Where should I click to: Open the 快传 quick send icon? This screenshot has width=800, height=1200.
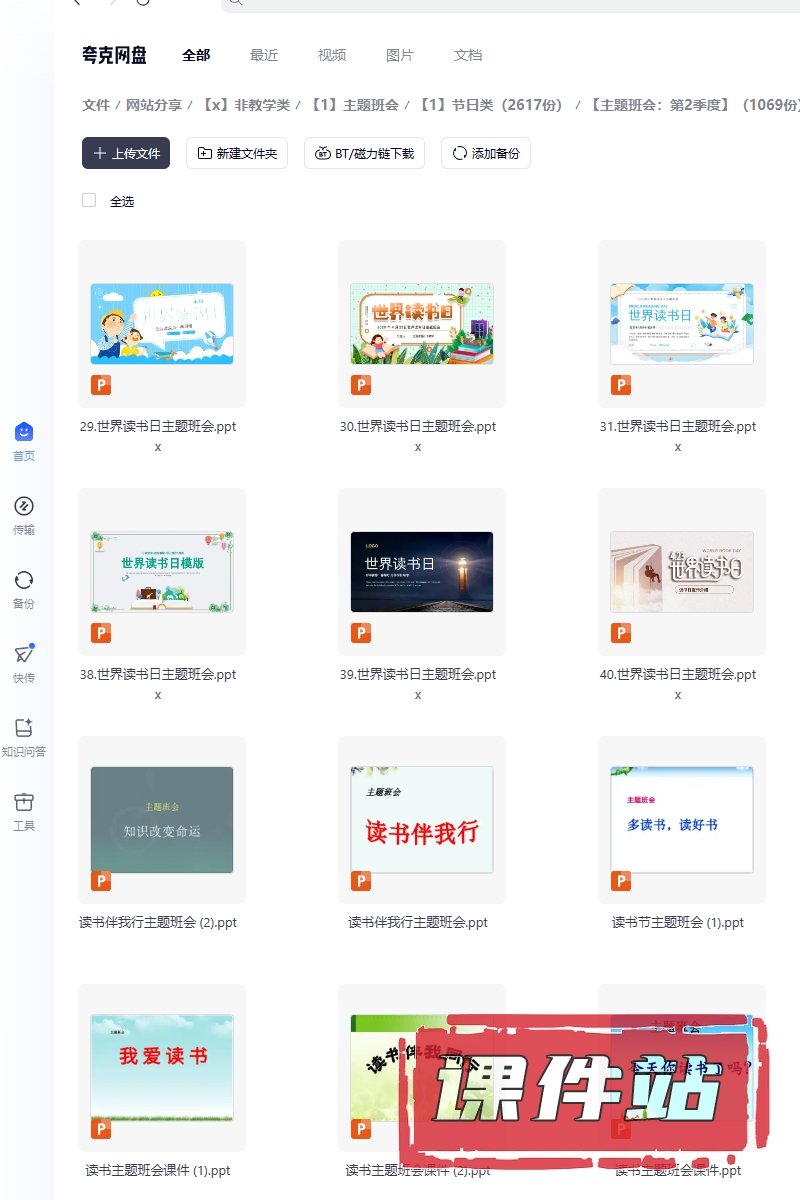click(x=24, y=654)
